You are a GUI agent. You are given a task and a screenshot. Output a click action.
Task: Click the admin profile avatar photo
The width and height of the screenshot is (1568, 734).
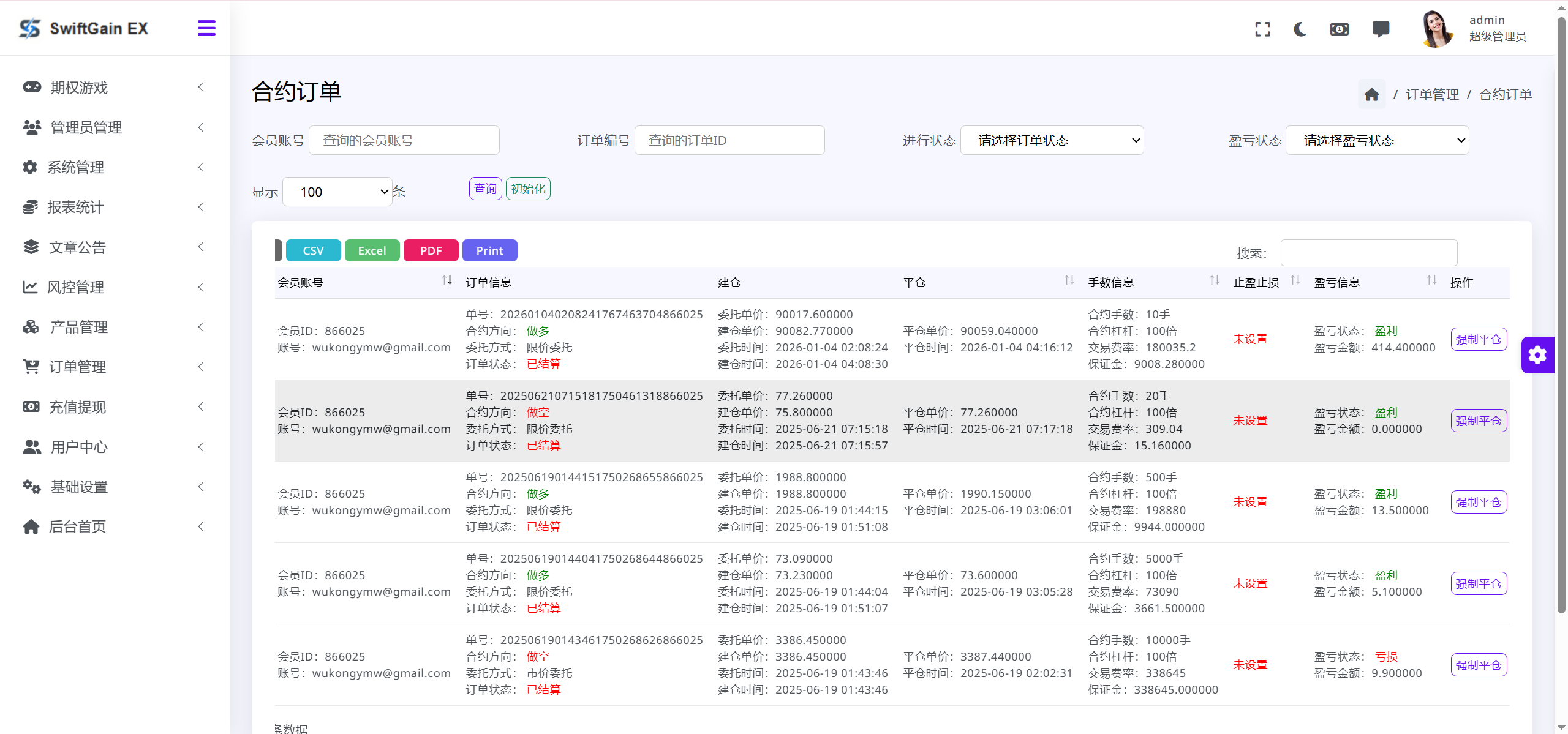coord(1438,28)
